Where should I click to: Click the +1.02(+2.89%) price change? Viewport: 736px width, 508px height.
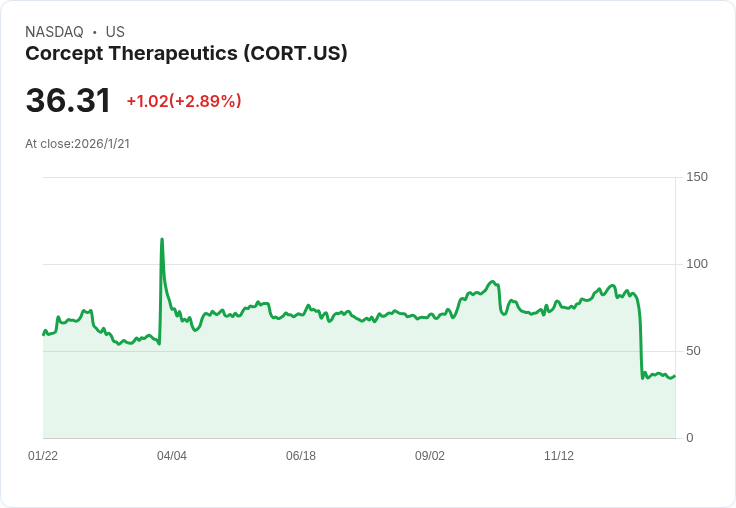pyautogui.click(x=184, y=101)
